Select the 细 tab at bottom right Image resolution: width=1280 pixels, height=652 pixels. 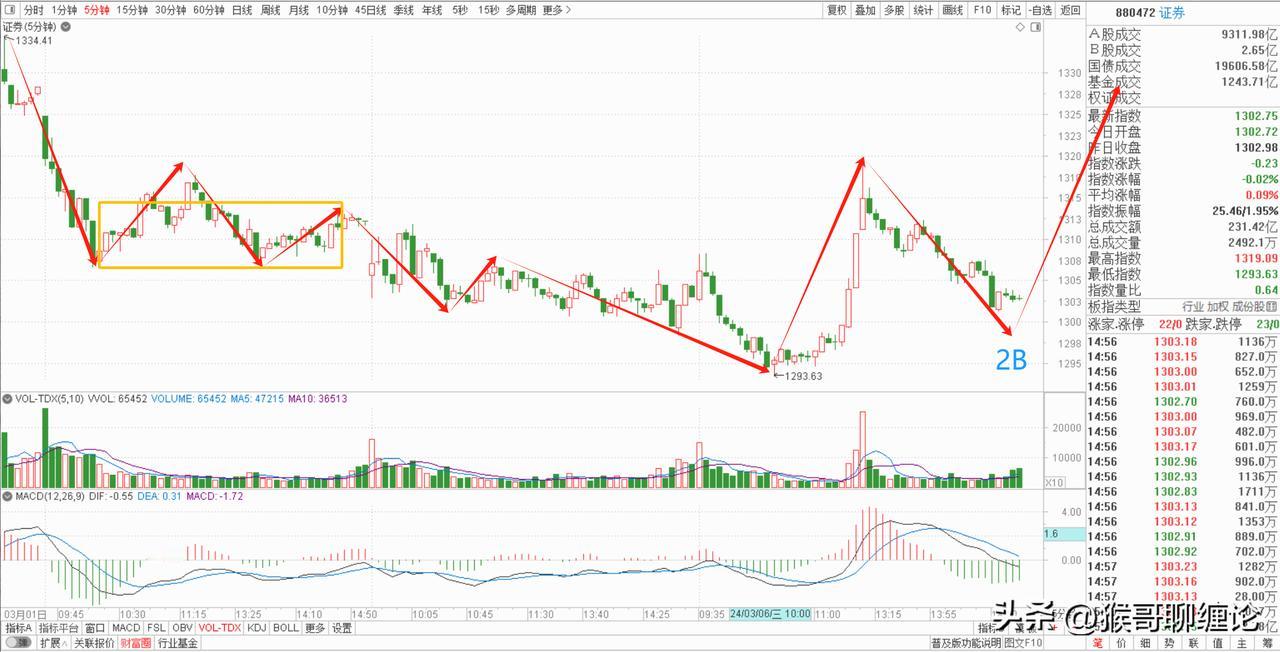pos(1146,644)
